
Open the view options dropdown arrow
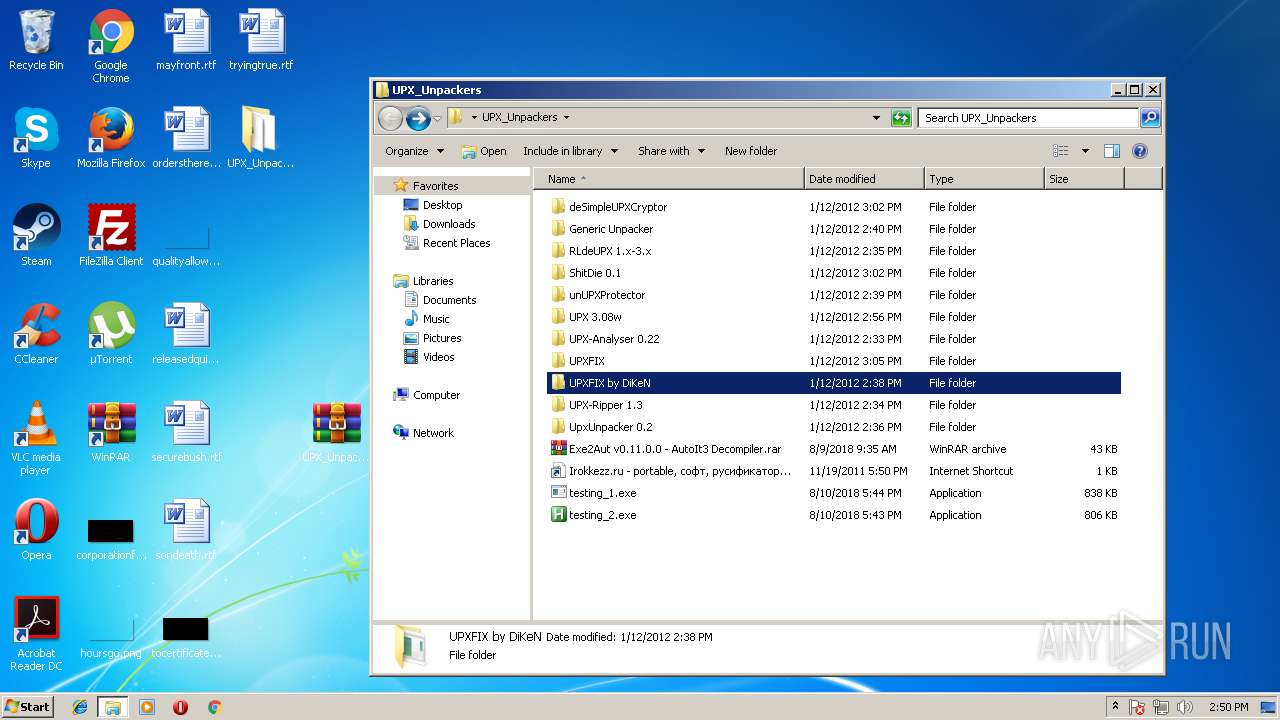(x=1085, y=151)
